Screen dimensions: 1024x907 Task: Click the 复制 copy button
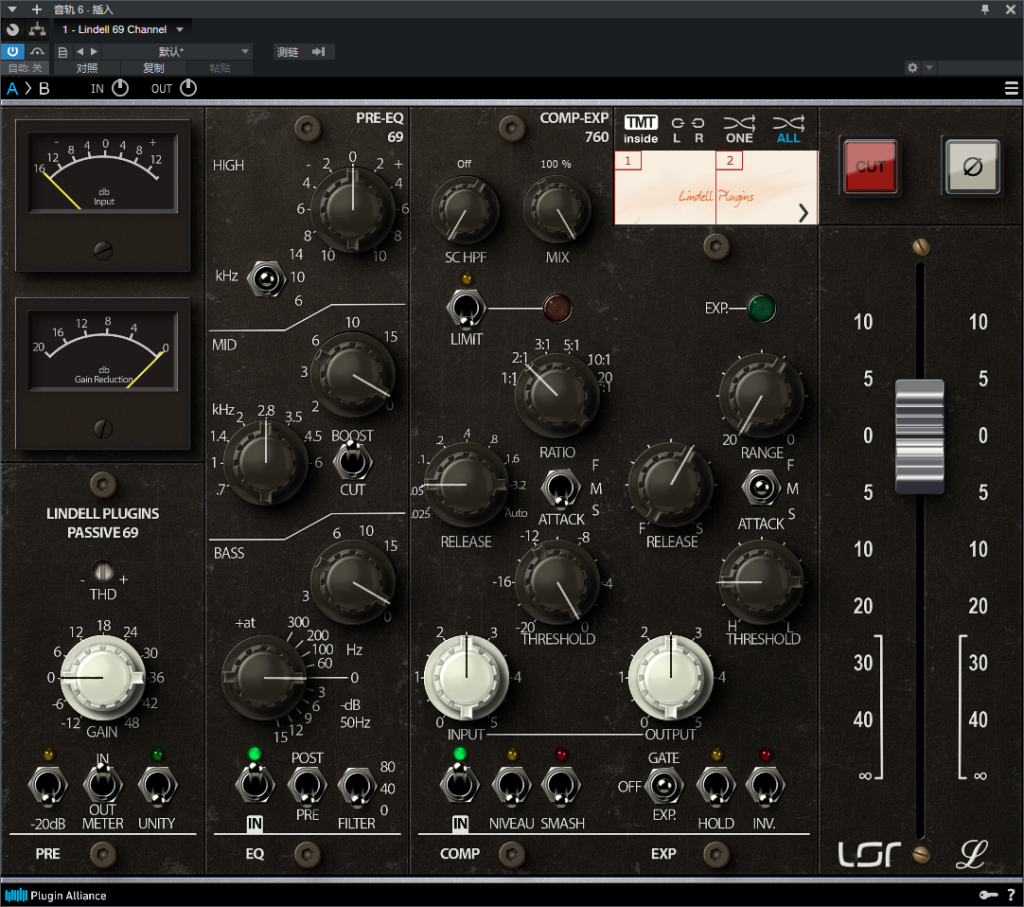153,68
